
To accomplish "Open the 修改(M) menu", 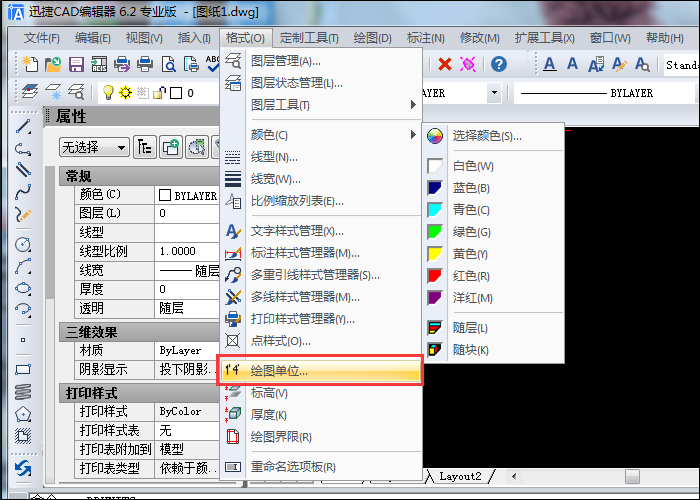I will 479,38.
